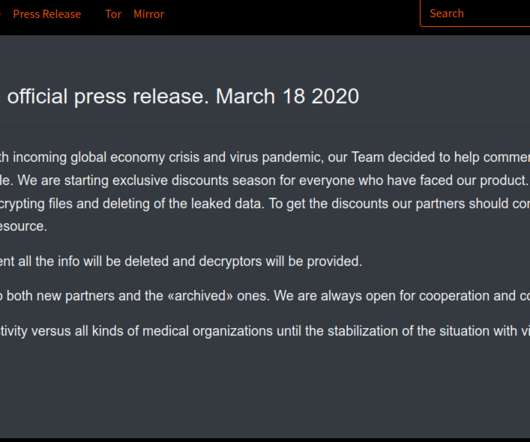The width and height of the screenshot is (530, 442).
Task: Click the word "decryptors"
Action: 230,262
